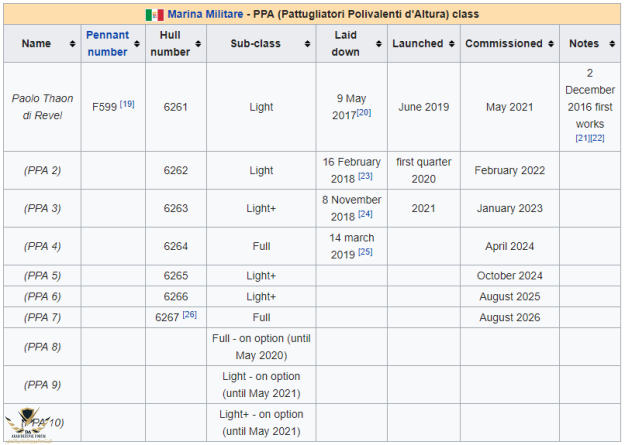
Task: Select 'August 2026' commissioned date
Action: [x=509, y=317]
